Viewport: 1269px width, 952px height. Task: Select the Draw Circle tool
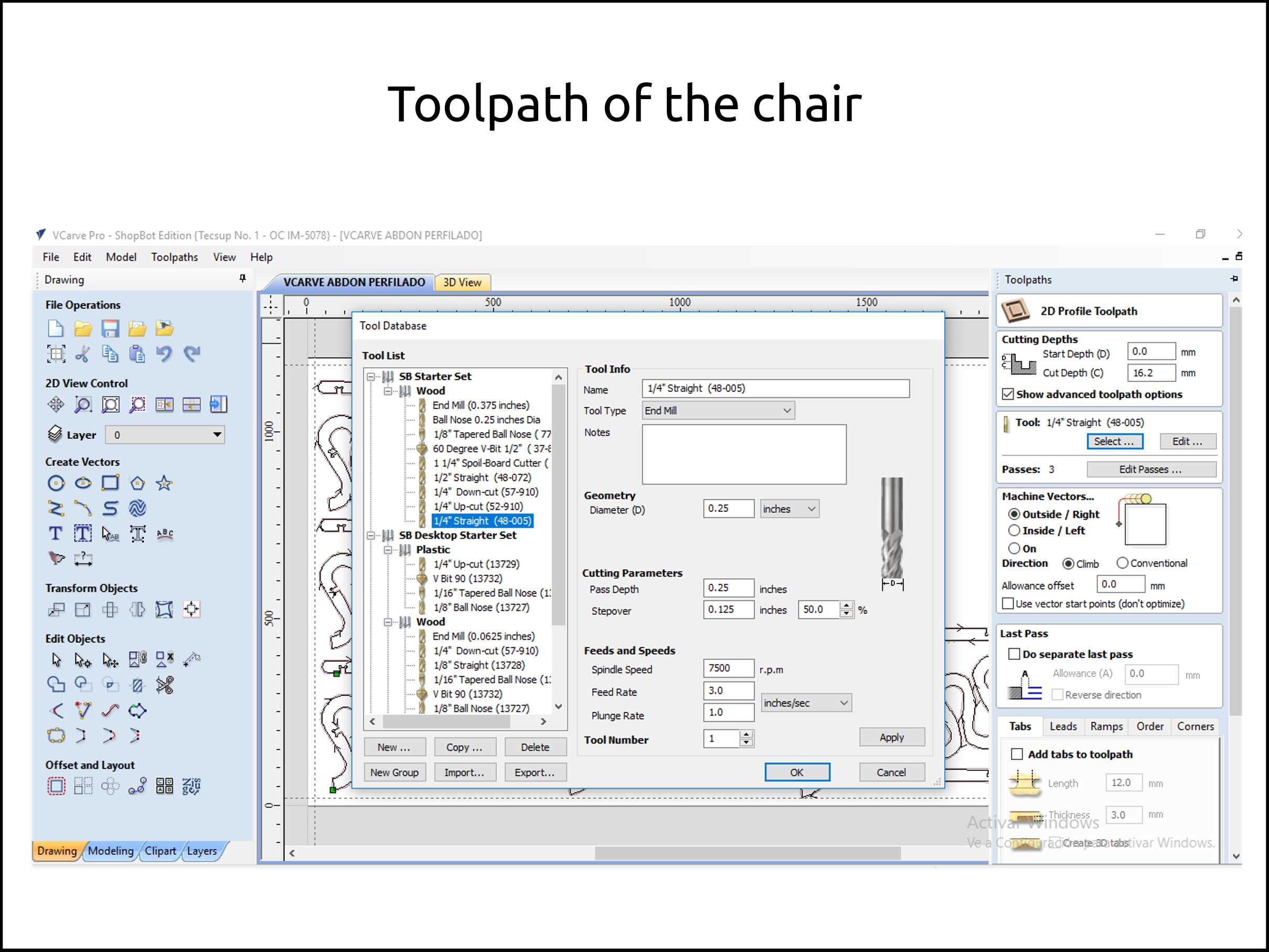[x=56, y=484]
